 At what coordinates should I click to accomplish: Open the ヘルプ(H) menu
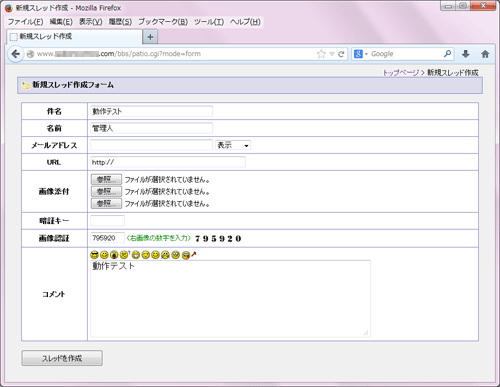[x=245, y=22]
